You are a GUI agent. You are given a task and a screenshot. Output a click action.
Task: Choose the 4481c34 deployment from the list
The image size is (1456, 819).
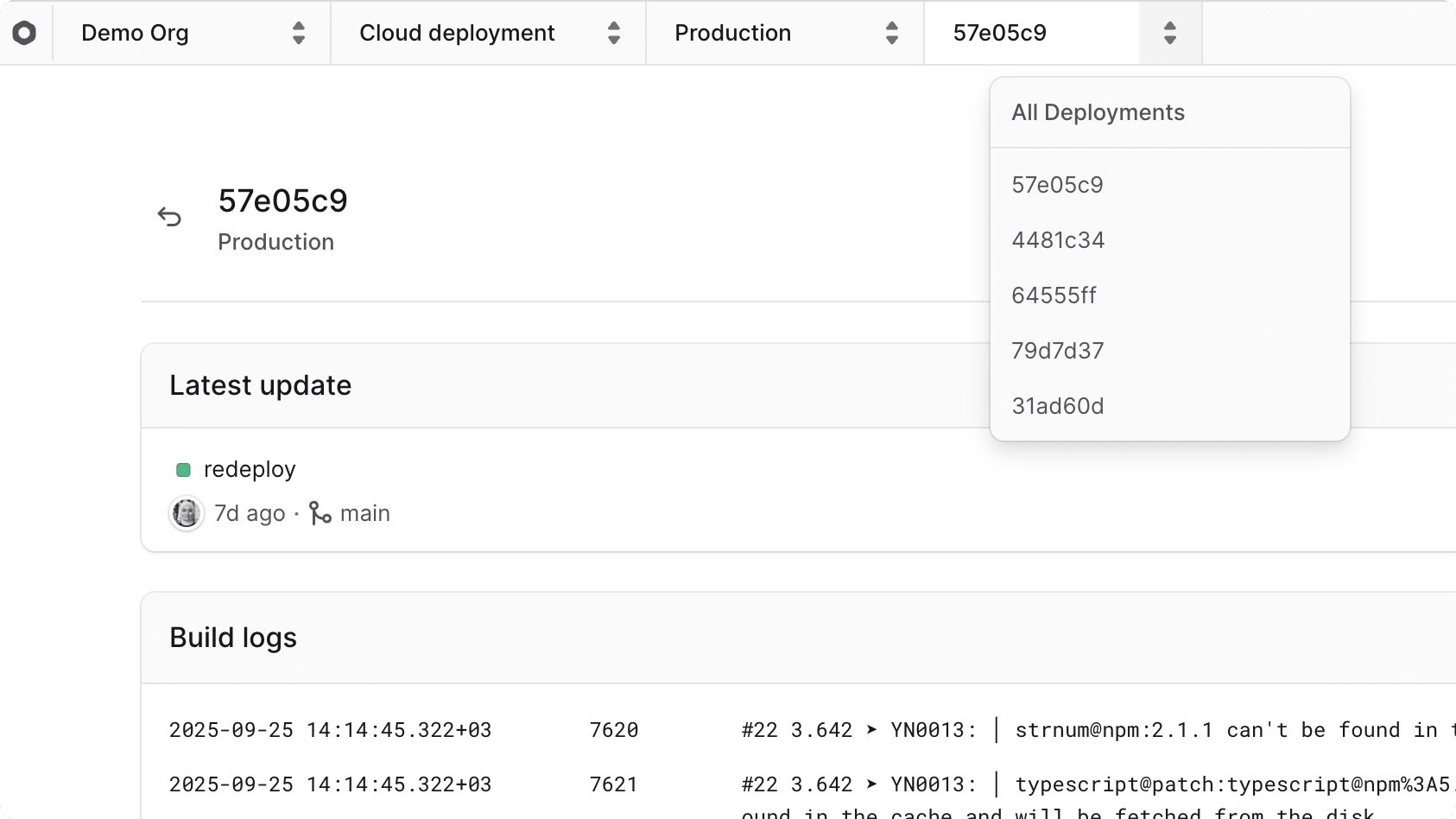(1058, 240)
